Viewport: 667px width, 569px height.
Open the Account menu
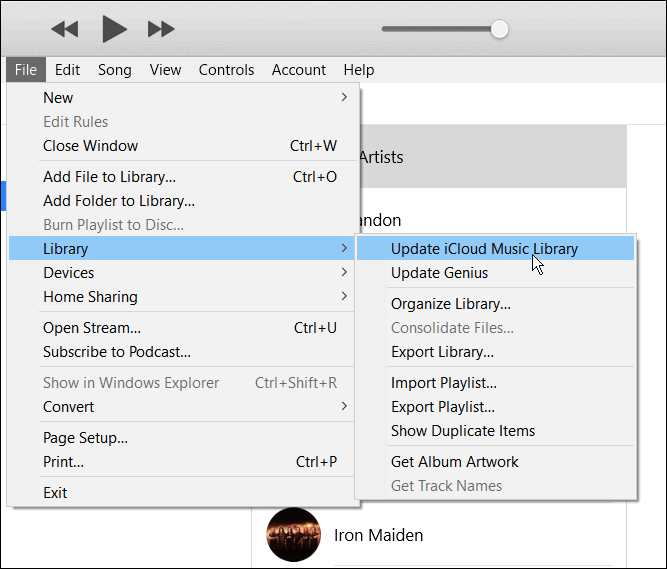(x=299, y=70)
